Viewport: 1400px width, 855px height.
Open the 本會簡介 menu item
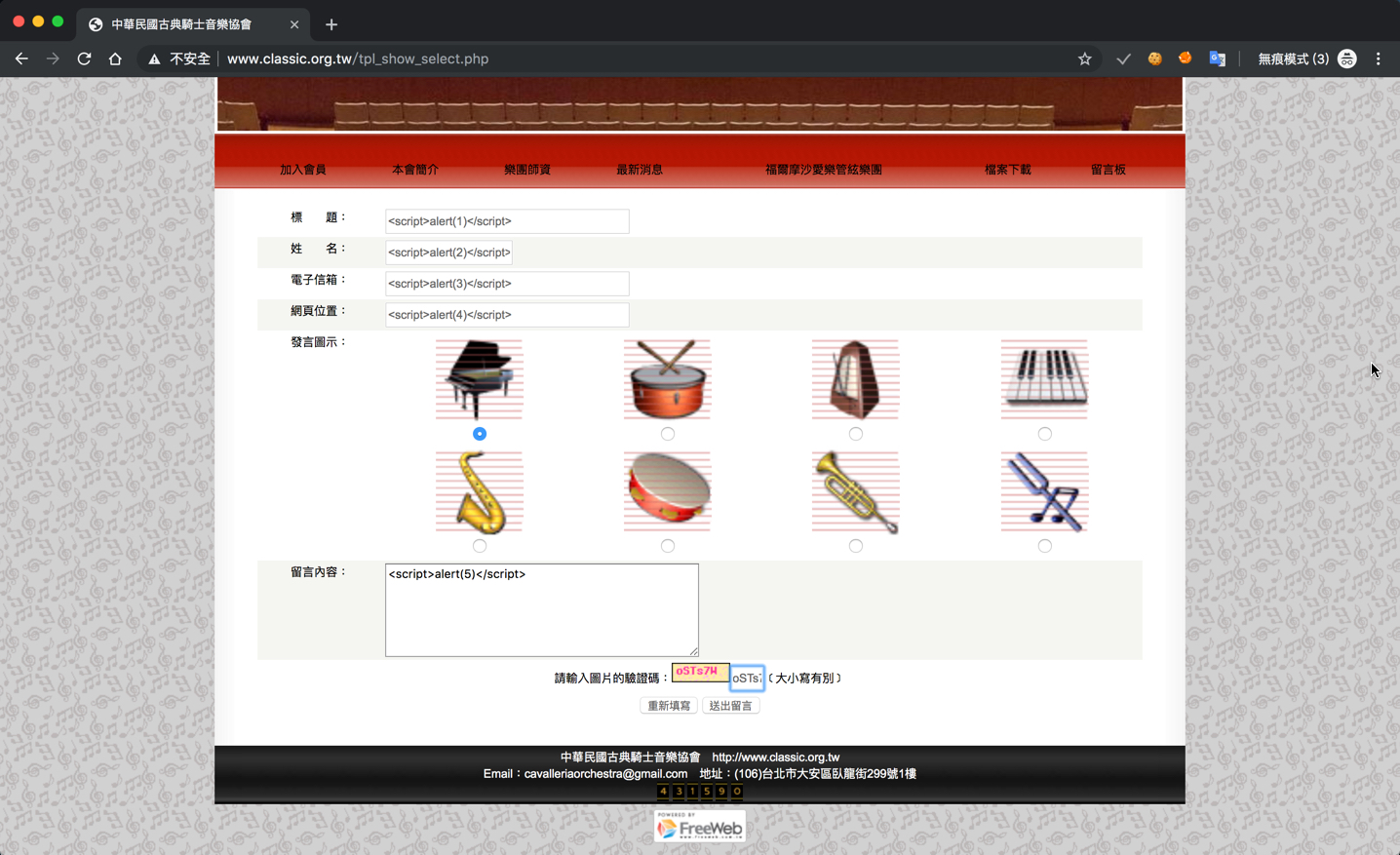(415, 170)
